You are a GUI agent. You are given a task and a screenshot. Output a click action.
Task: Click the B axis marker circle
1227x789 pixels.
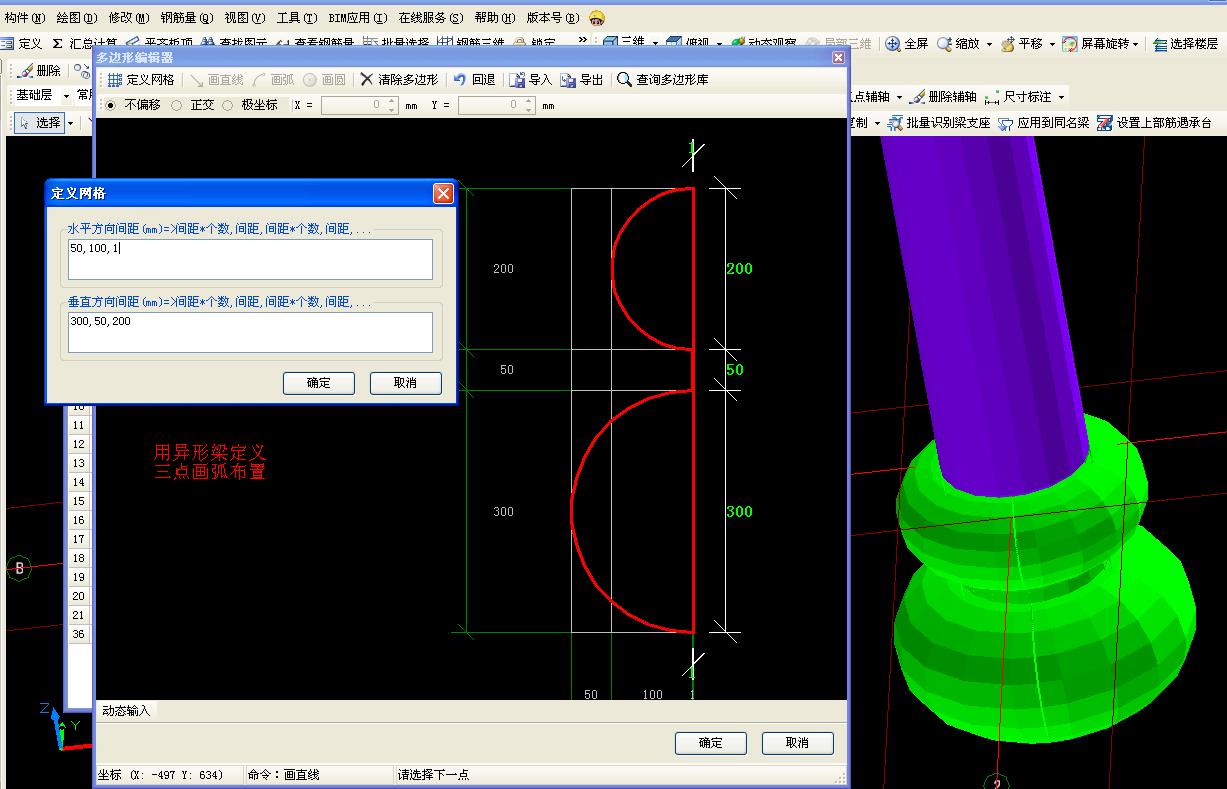[19, 568]
